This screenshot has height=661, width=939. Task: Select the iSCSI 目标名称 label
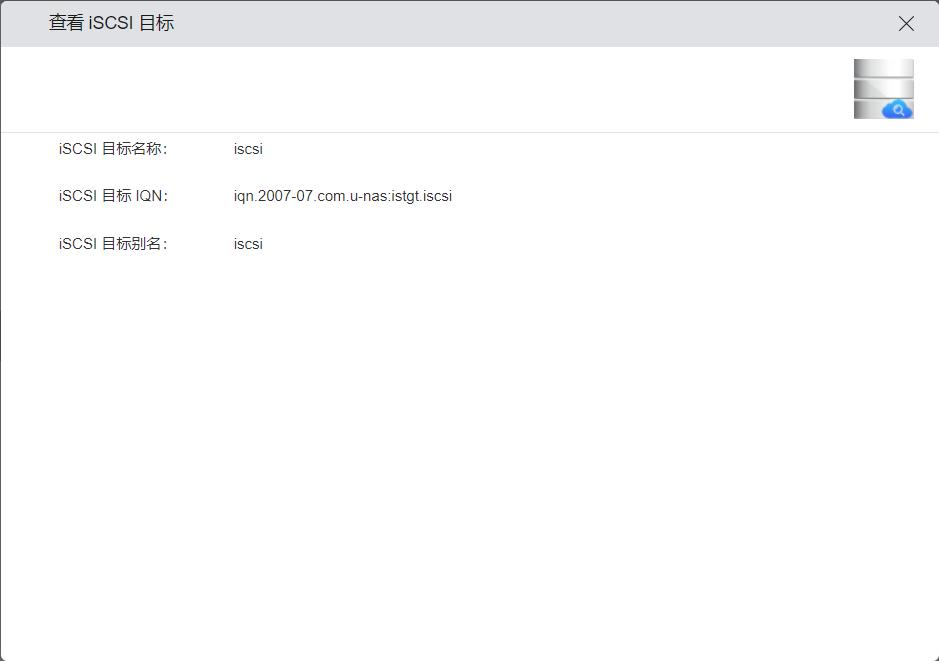113,149
